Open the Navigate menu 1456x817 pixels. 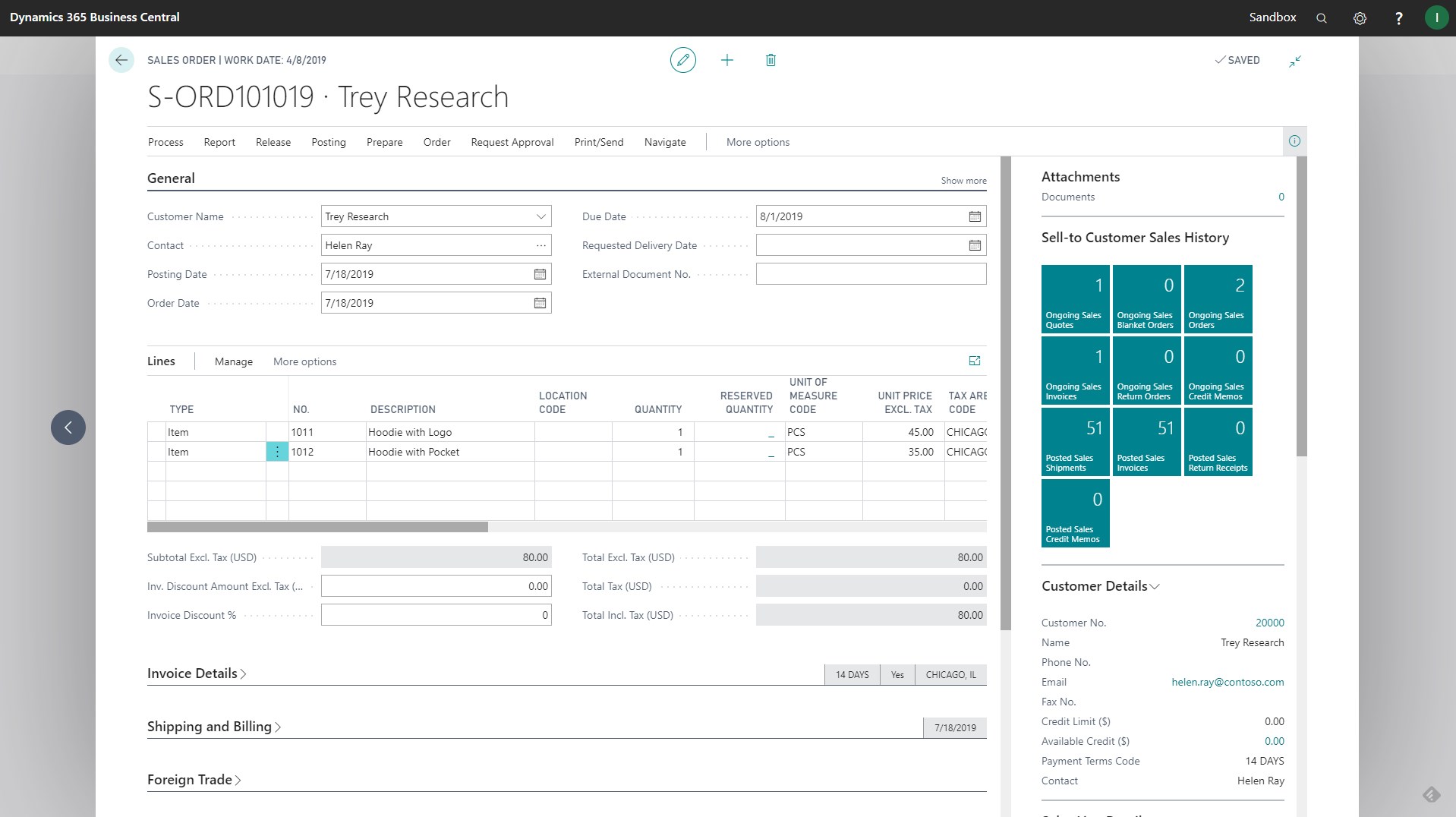coord(665,142)
